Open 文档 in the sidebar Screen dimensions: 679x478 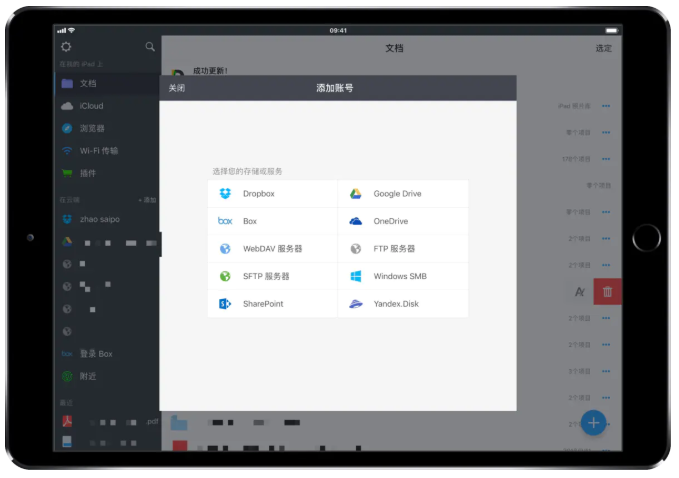tap(88, 83)
